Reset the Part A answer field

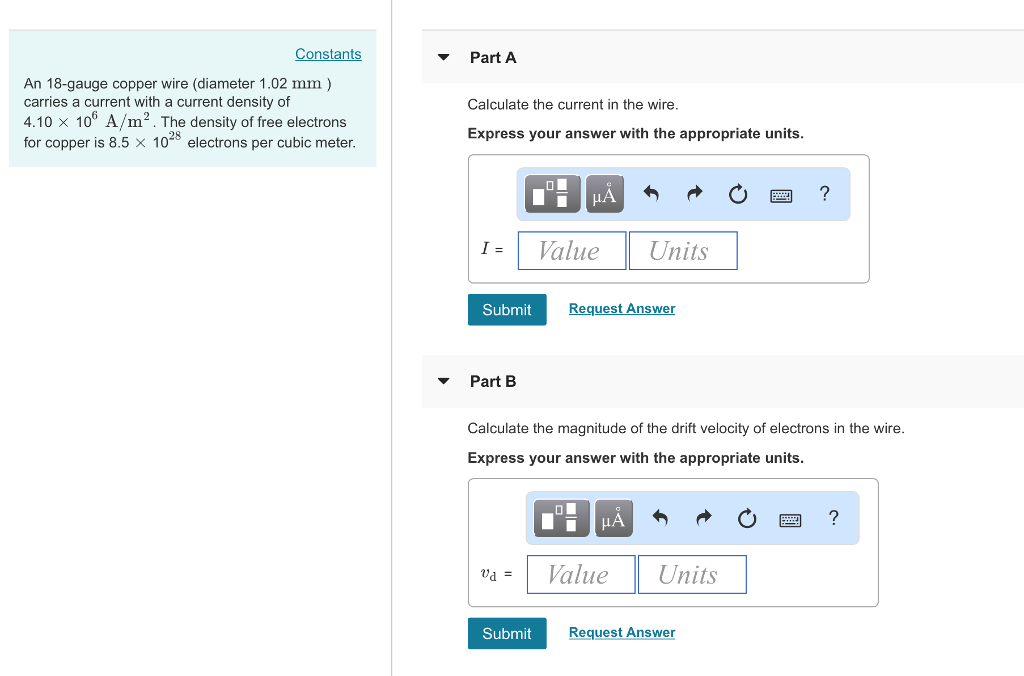(x=738, y=194)
